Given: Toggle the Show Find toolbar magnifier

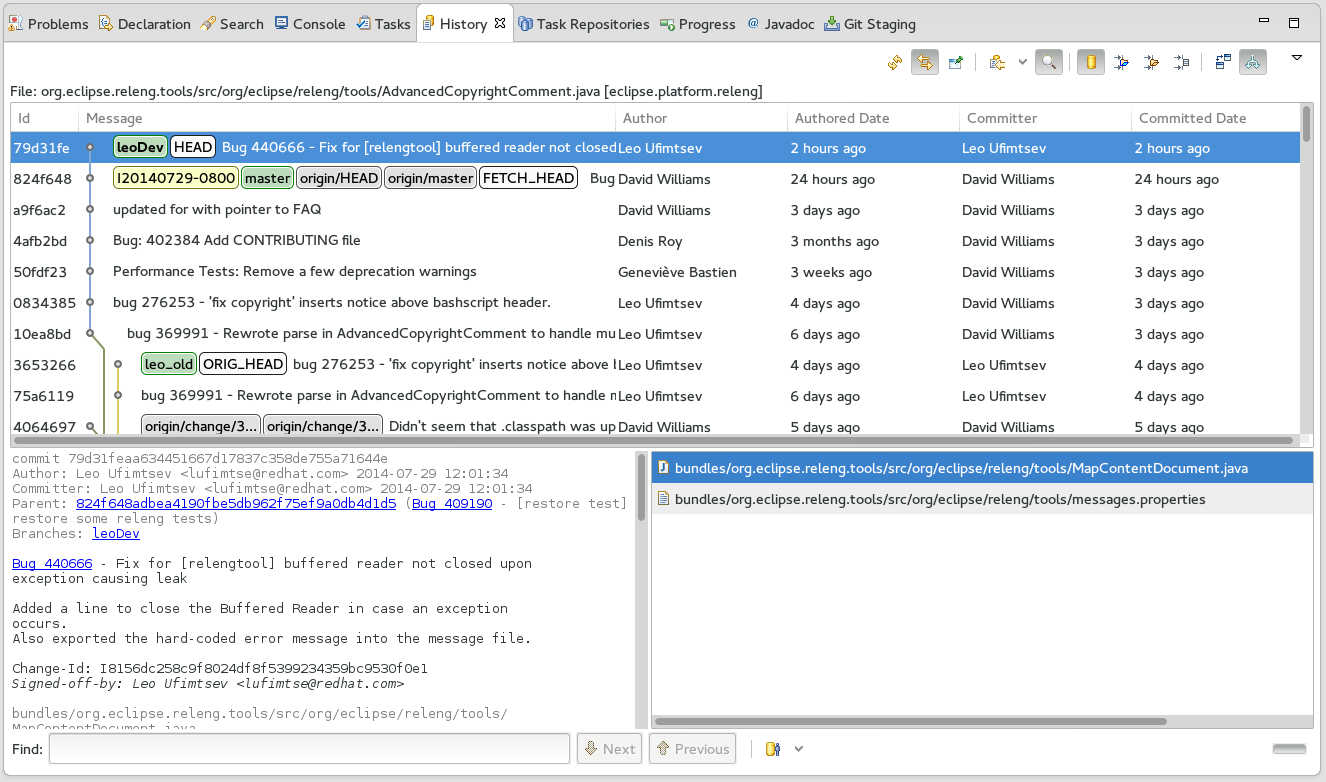Looking at the screenshot, I should 1048,63.
